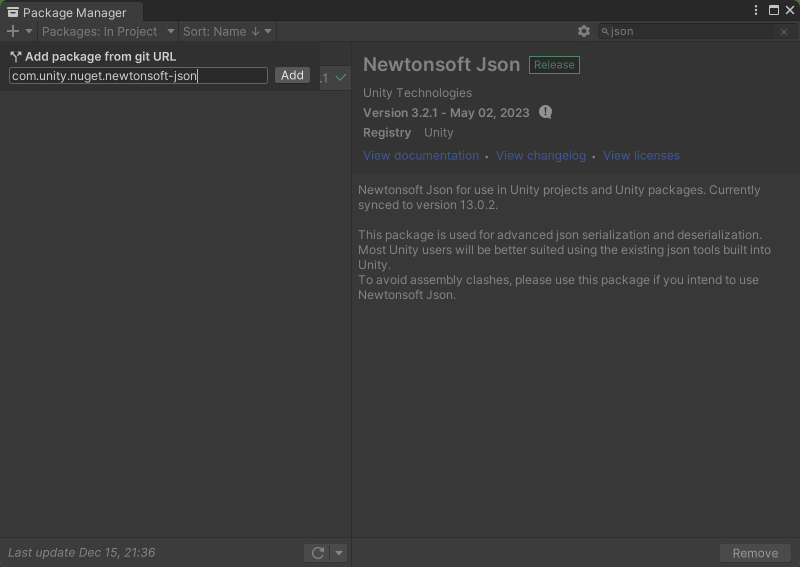Expand the dropdown arrow beside refresh
This screenshot has width=800, height=567.
pyautogui.click(x=339, y=553)
